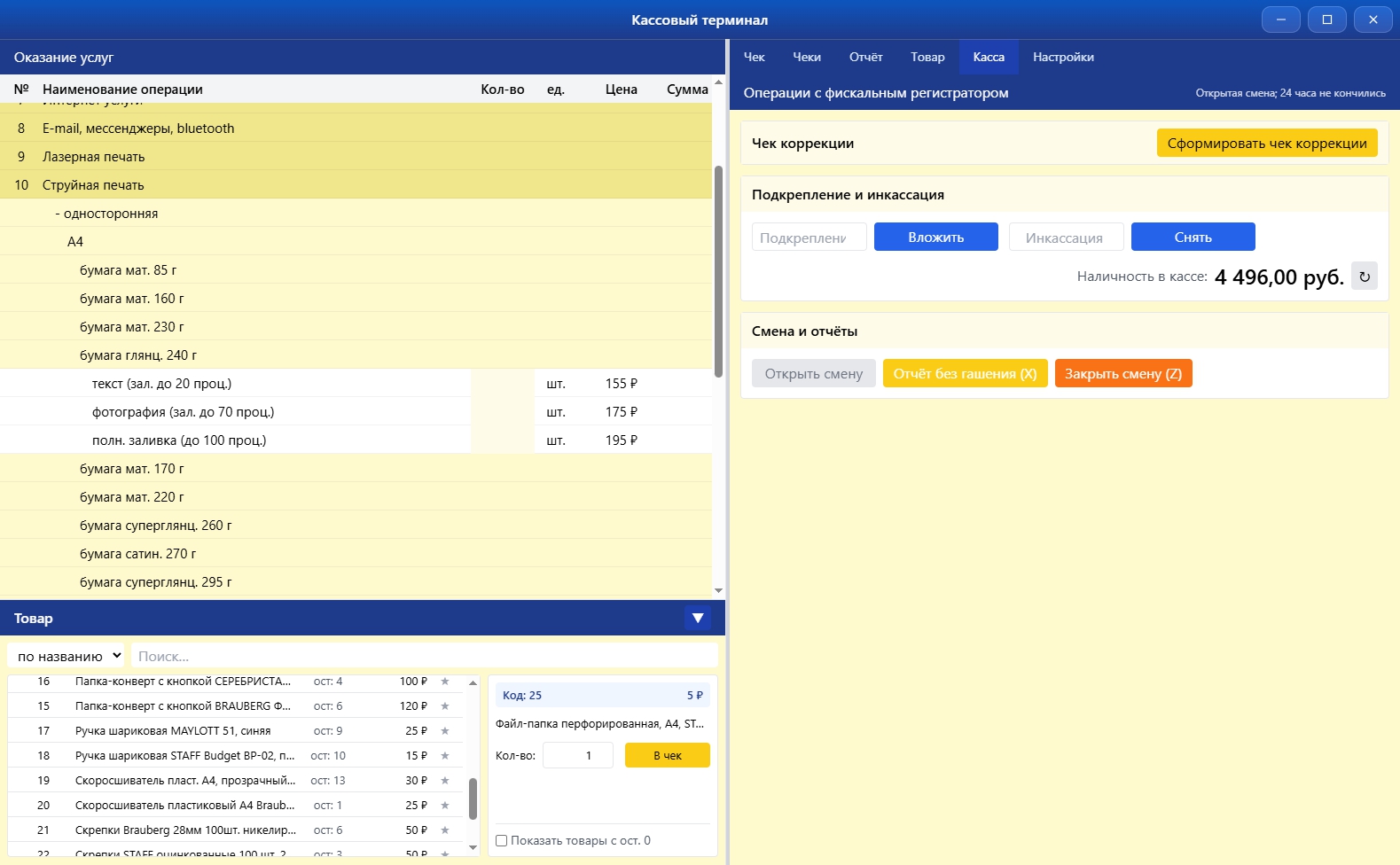1400x865 pixels.
Task: Open the Чеки tab
Action: 807,57
